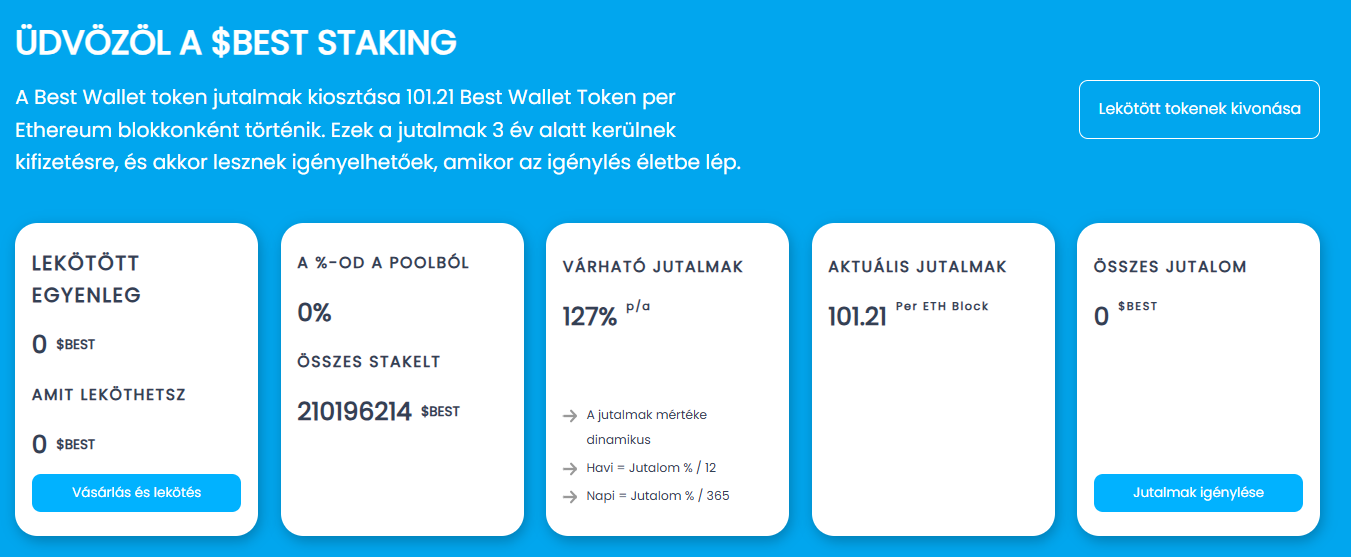Click the Napi = Jutalom % / 365 text
This screenshot has width=1351, height=557.
[658, 496]
